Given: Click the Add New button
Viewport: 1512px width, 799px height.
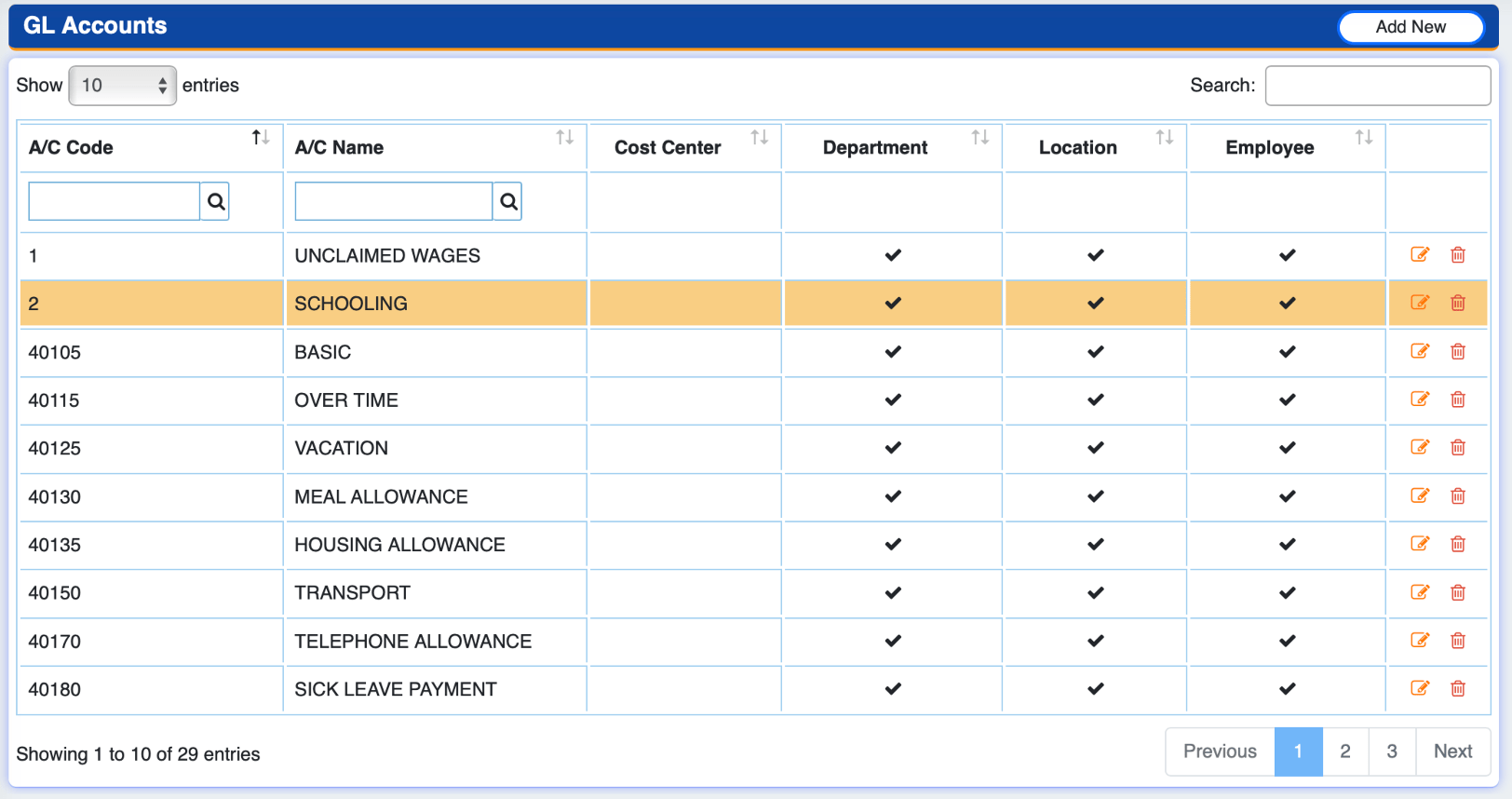Looking at the screenshot, I should click(x=1411, y=27).
